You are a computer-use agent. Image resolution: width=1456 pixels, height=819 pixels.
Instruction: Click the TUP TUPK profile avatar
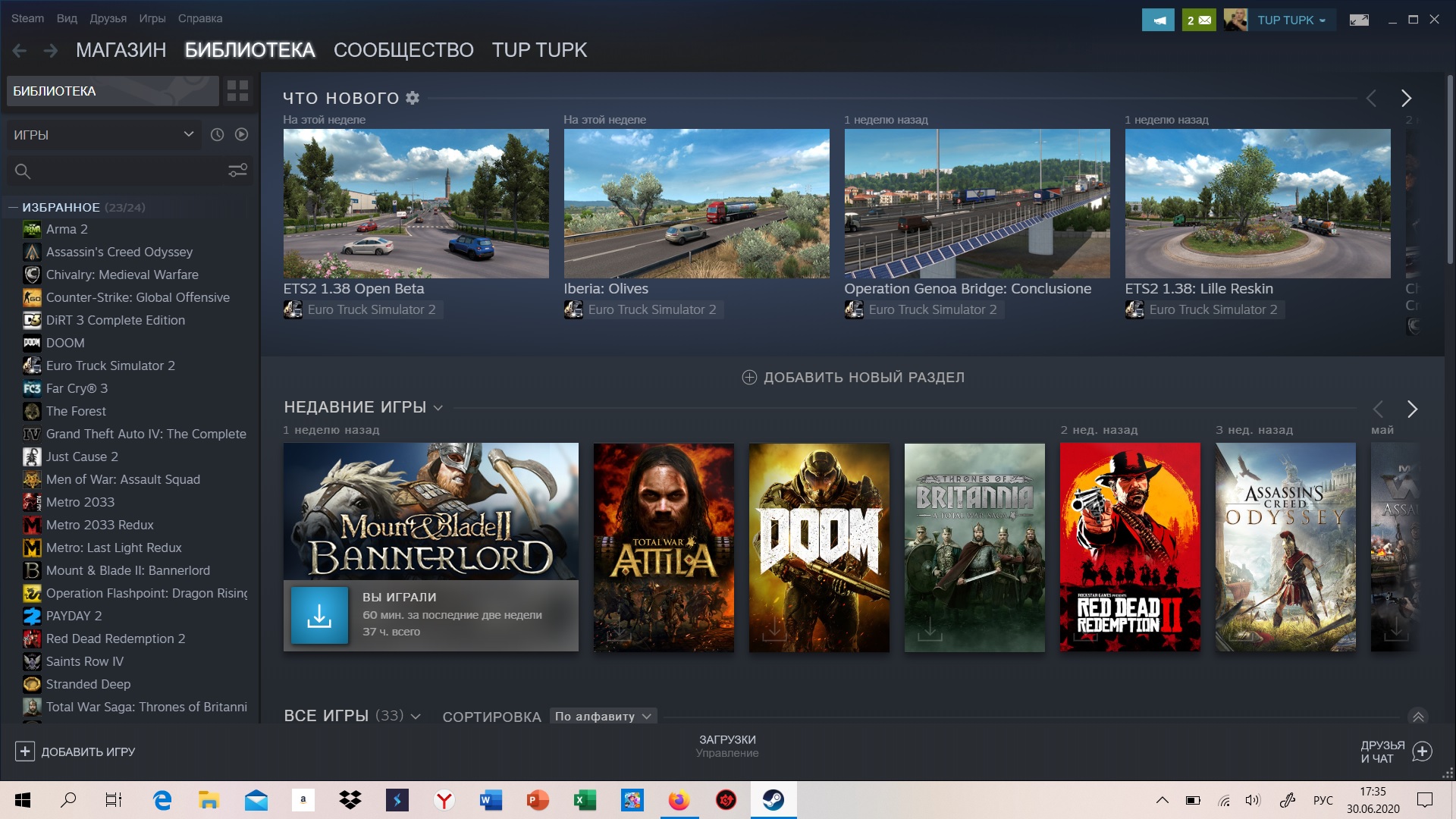pyautogui.click(x=1235, y=20)
